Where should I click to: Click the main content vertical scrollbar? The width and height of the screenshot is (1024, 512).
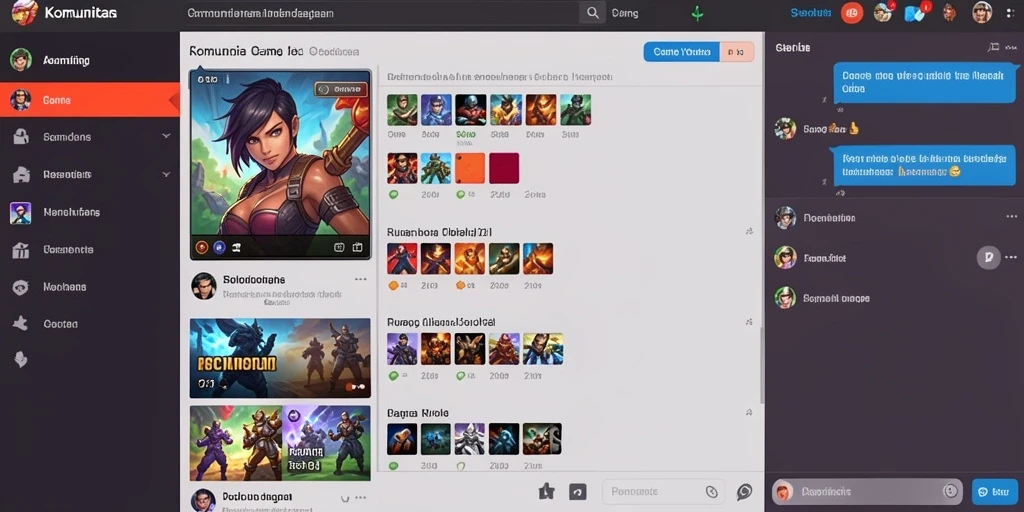pyautogui.click(x=761, y=366)
